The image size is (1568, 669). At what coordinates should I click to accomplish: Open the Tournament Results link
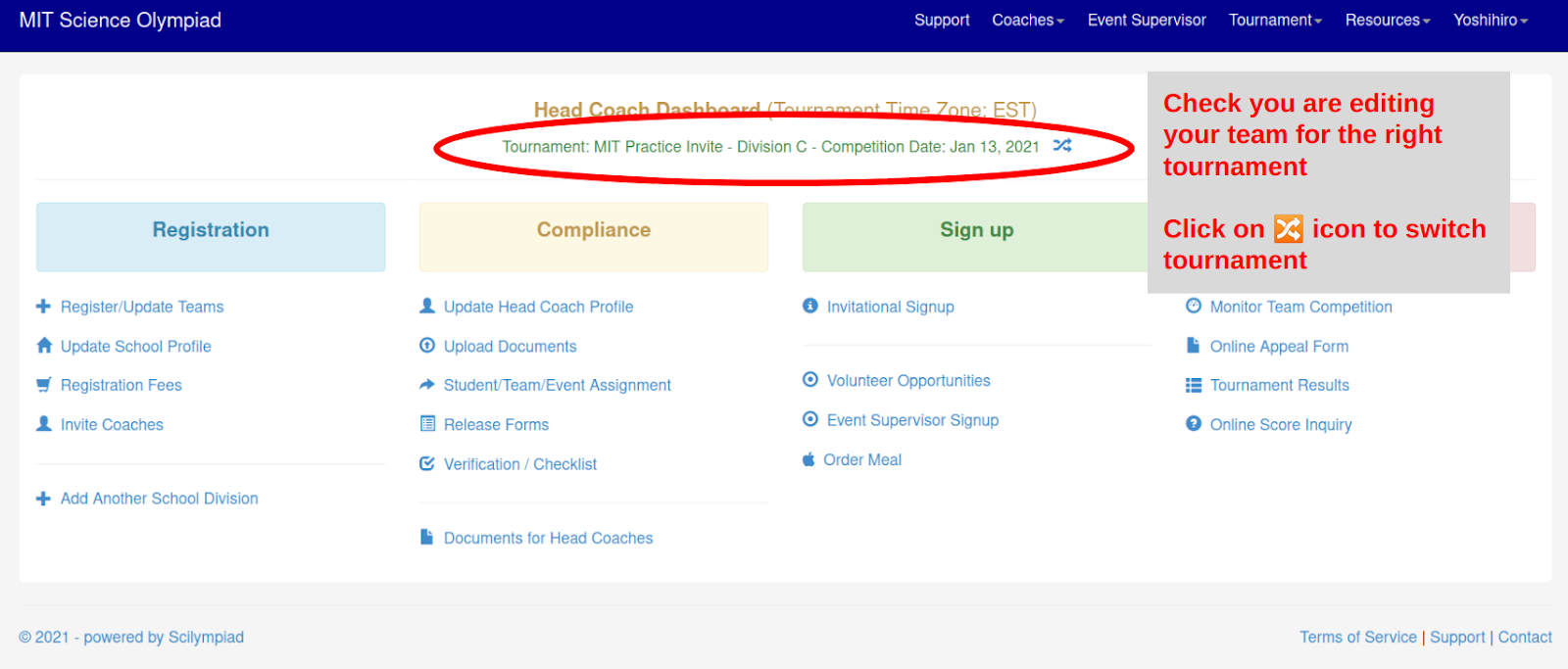pos(1280,385)
